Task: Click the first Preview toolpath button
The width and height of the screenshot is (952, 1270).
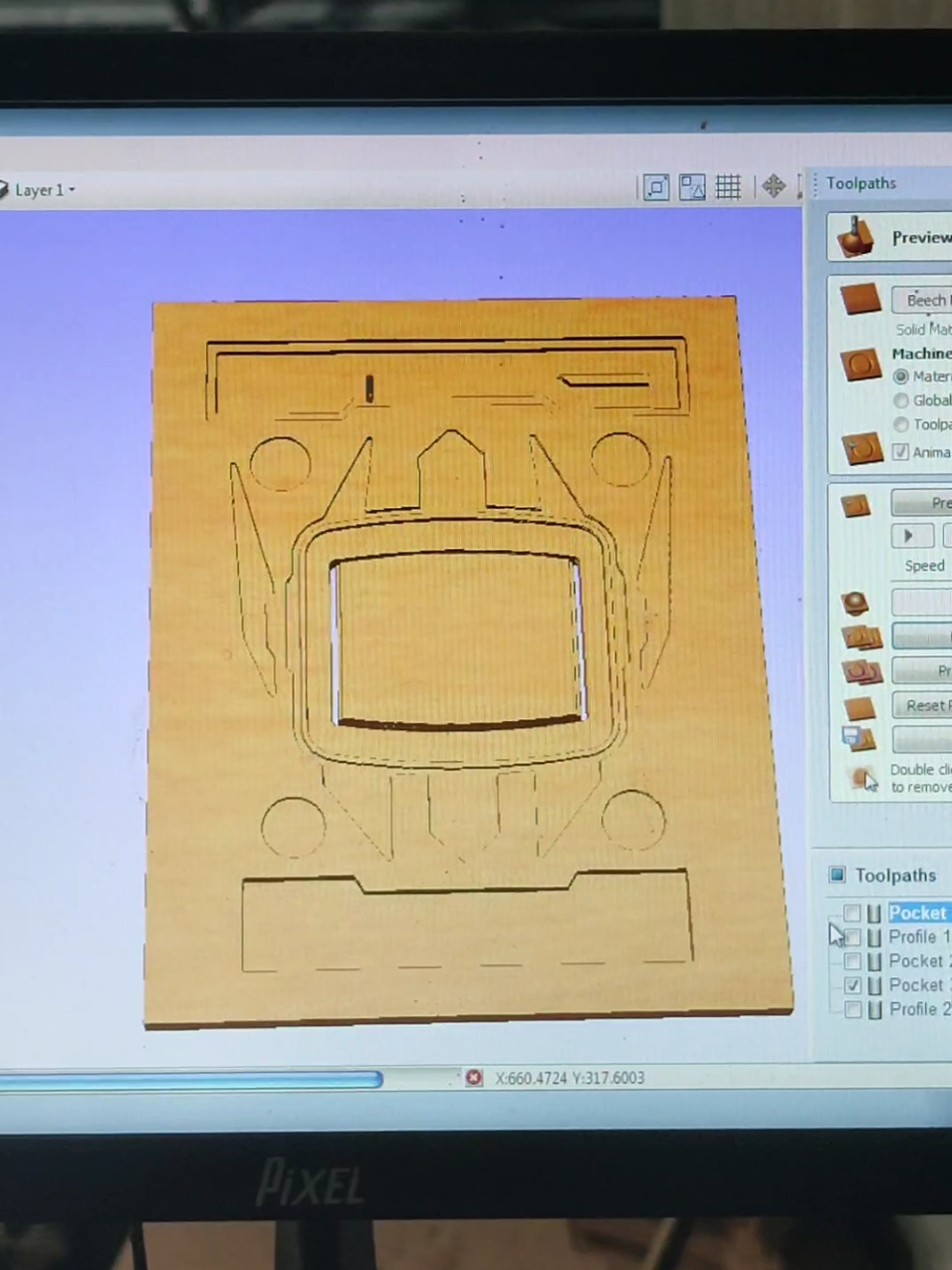Action: point(922,503)
